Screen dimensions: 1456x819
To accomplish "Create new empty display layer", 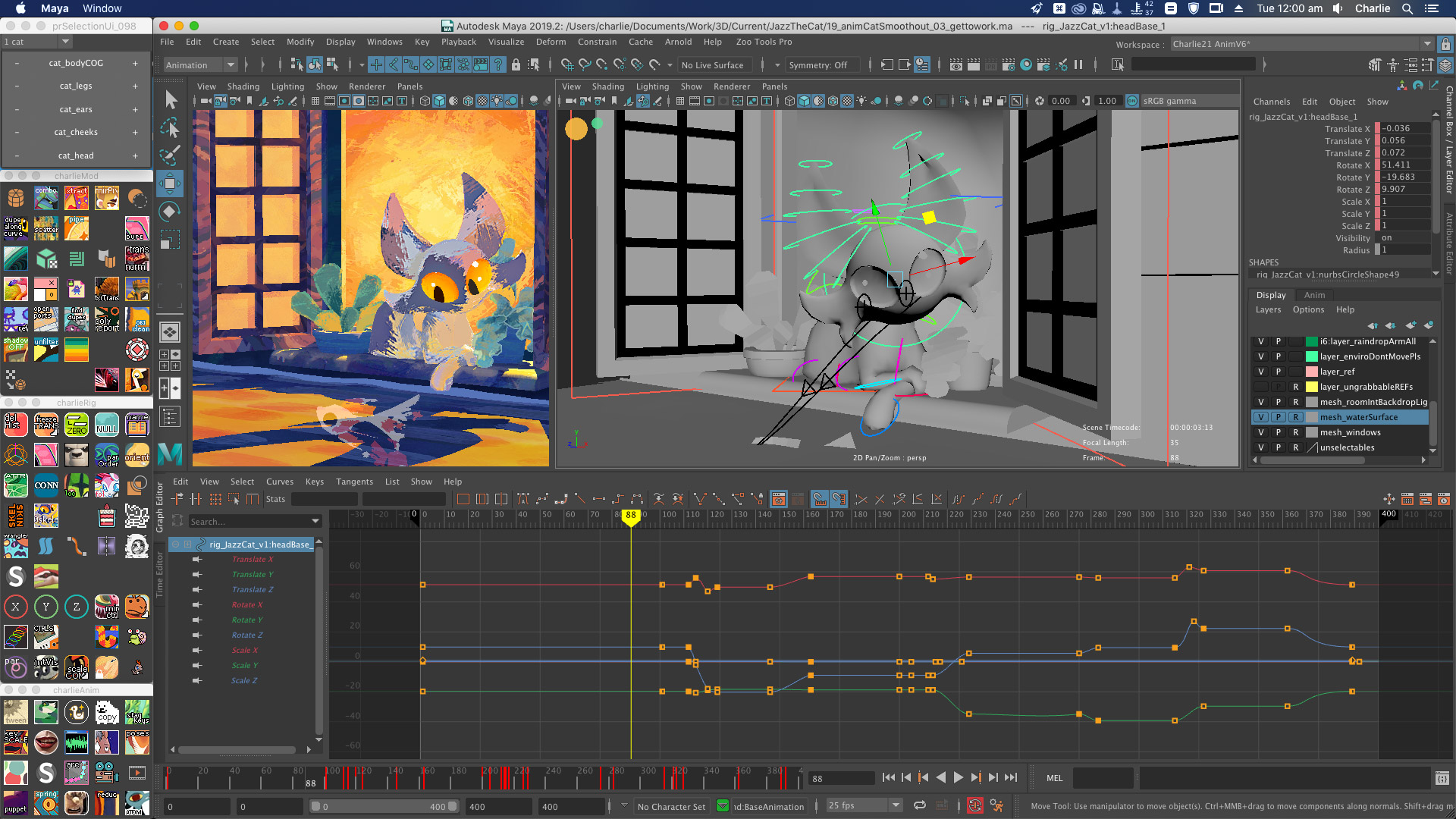I will tap(1410, 325).
